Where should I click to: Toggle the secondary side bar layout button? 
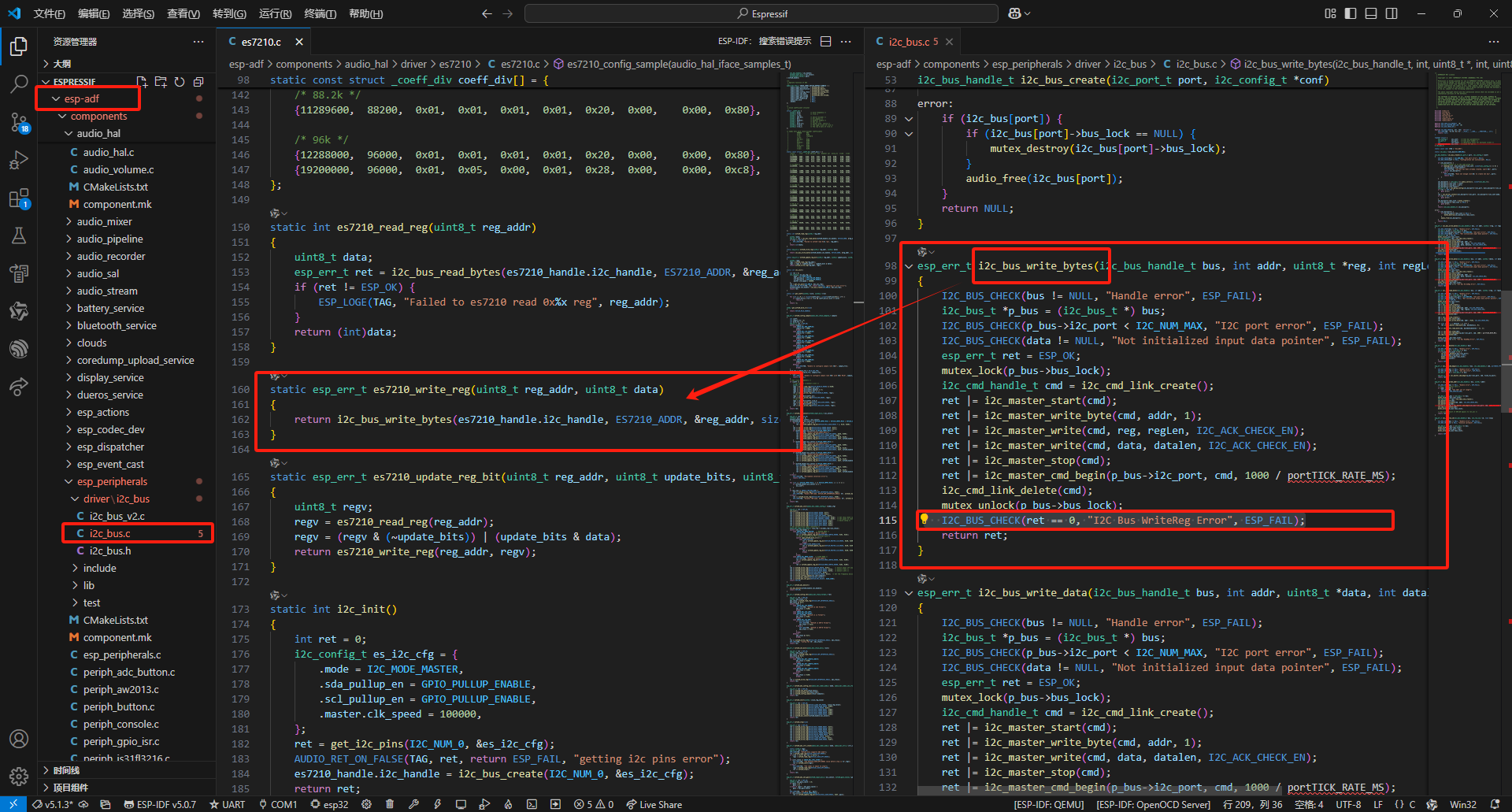1392,13
